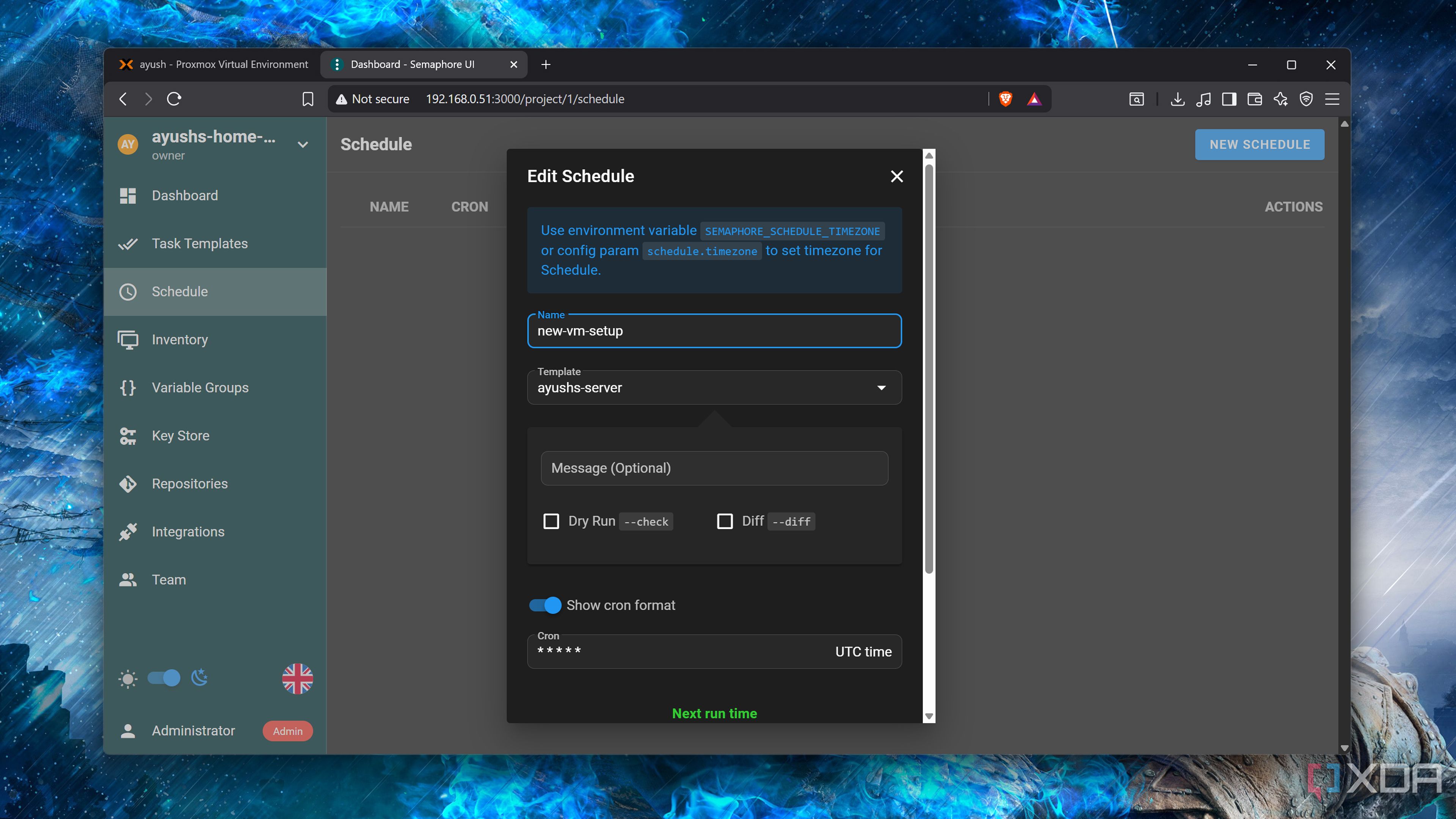This screenshot has width=1456, height=819.
Task: Reload the page
Action: point(174,99)
